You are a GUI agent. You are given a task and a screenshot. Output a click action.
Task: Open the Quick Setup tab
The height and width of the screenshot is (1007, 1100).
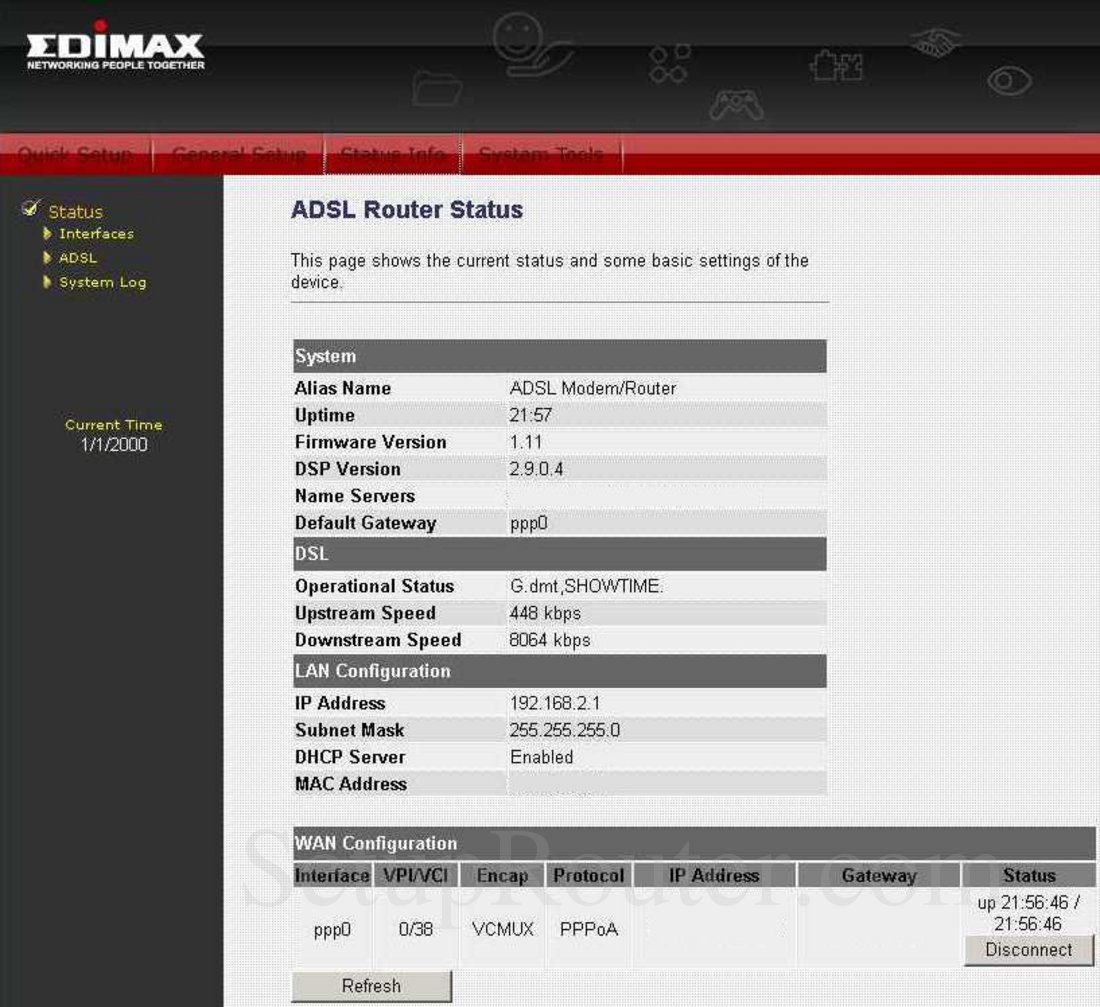pyautogui.click(x=75, y=154)
